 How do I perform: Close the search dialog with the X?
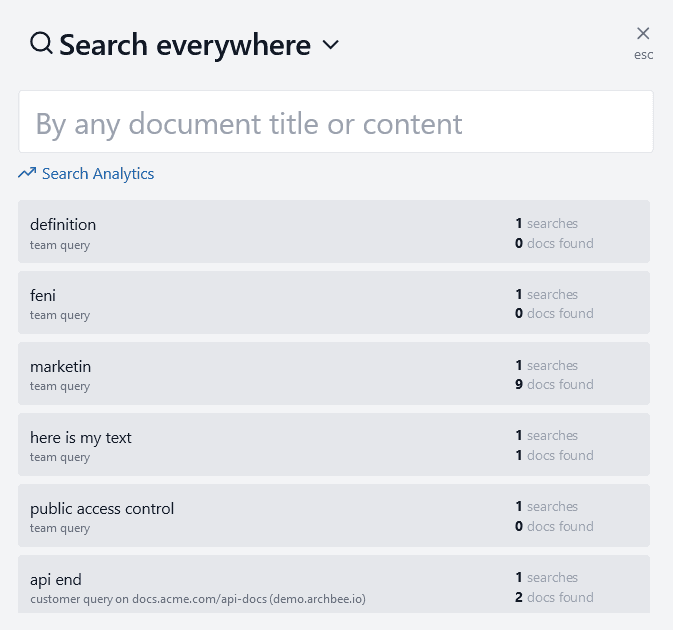pos(643,34)
